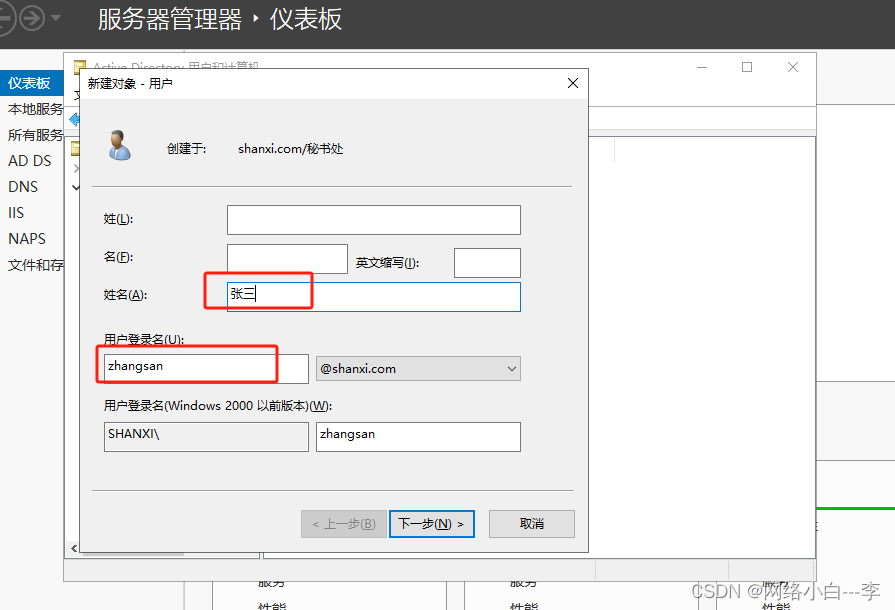Open NAPS in Server Manager sidebar
Viewport: 895px width, 610px height.
click(x=27, y=239)
